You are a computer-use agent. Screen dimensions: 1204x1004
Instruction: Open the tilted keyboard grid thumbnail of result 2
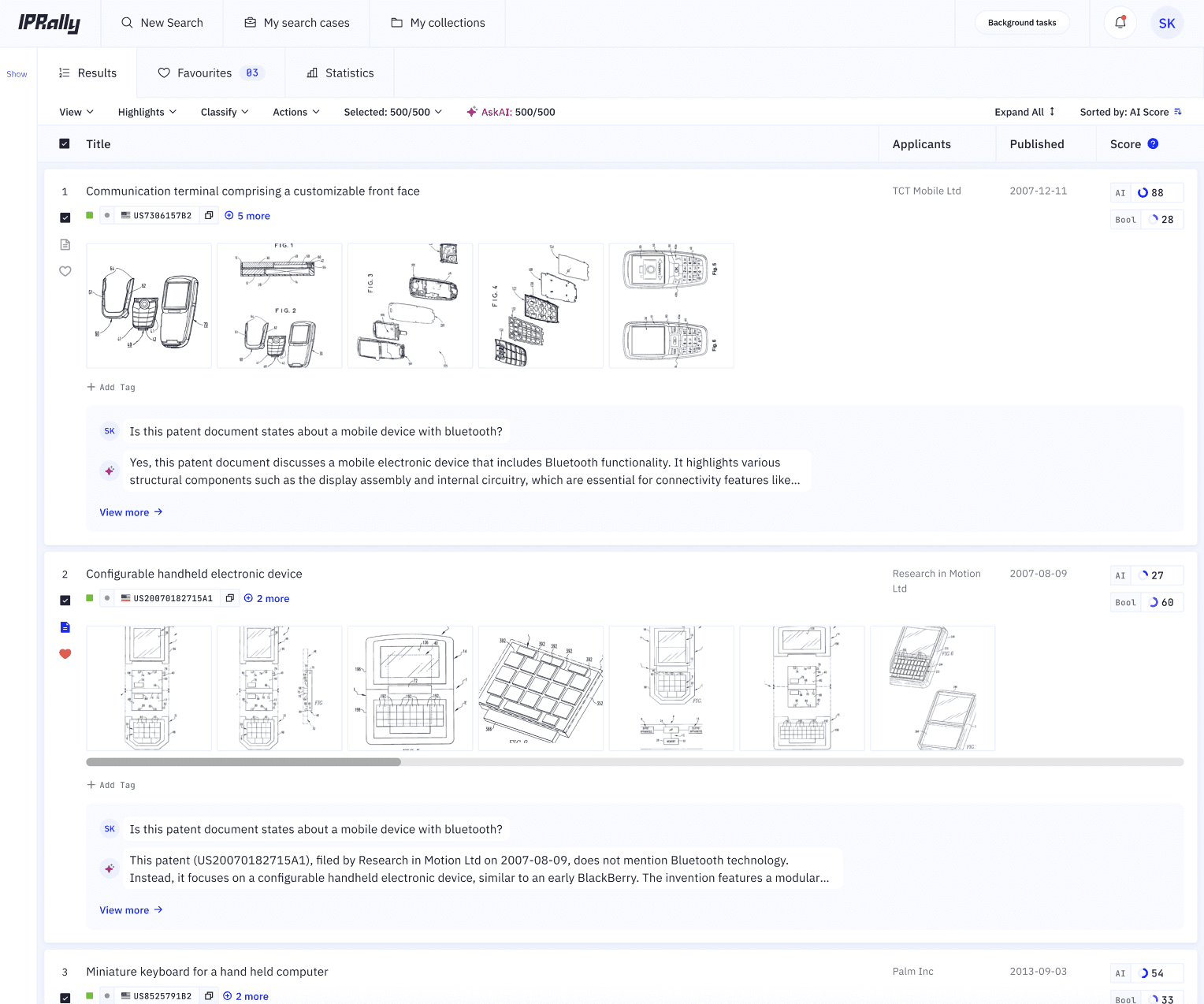(x=541, y=688)
